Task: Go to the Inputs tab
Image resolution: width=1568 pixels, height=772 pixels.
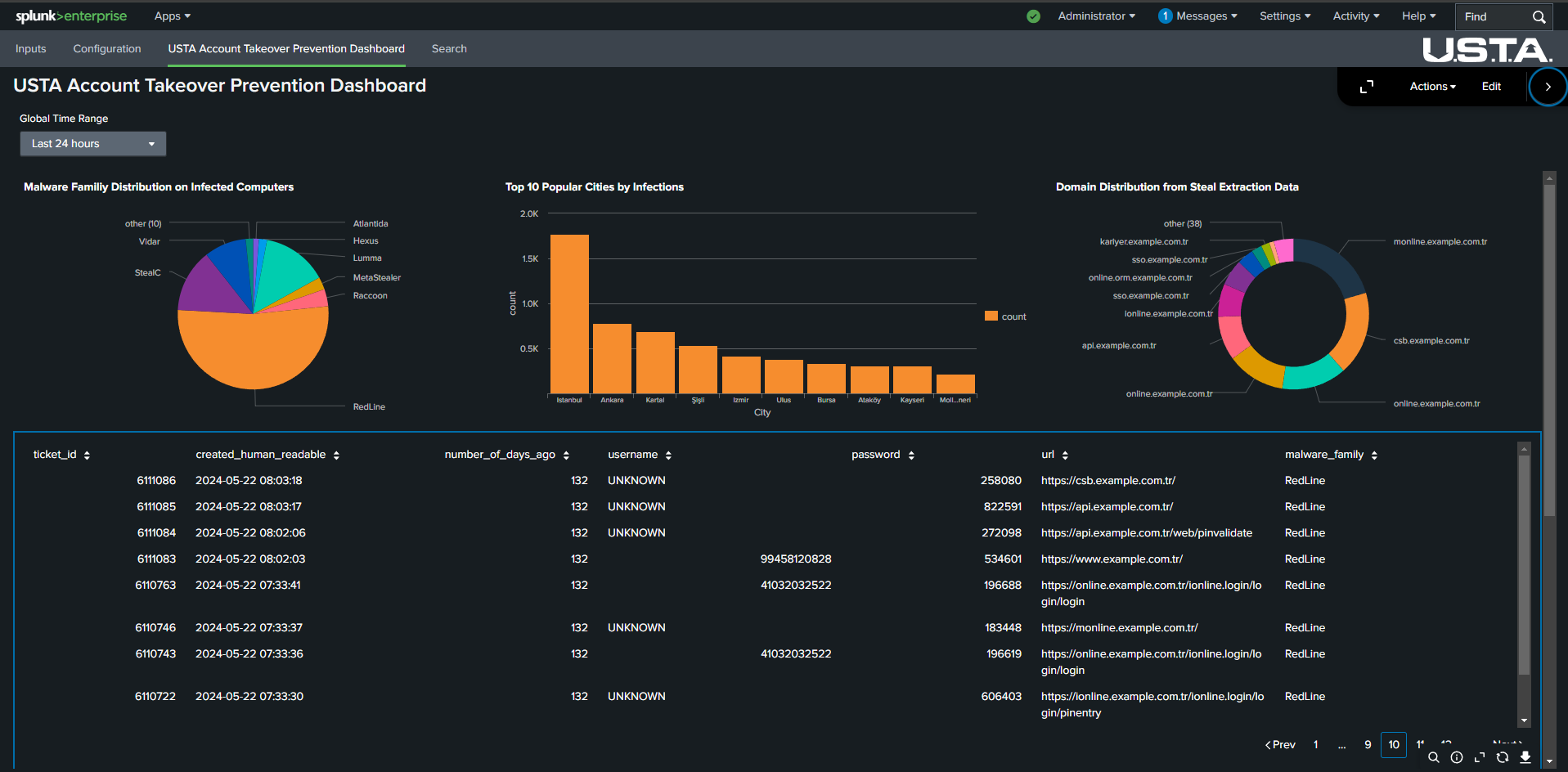Action: click(31, 49)
